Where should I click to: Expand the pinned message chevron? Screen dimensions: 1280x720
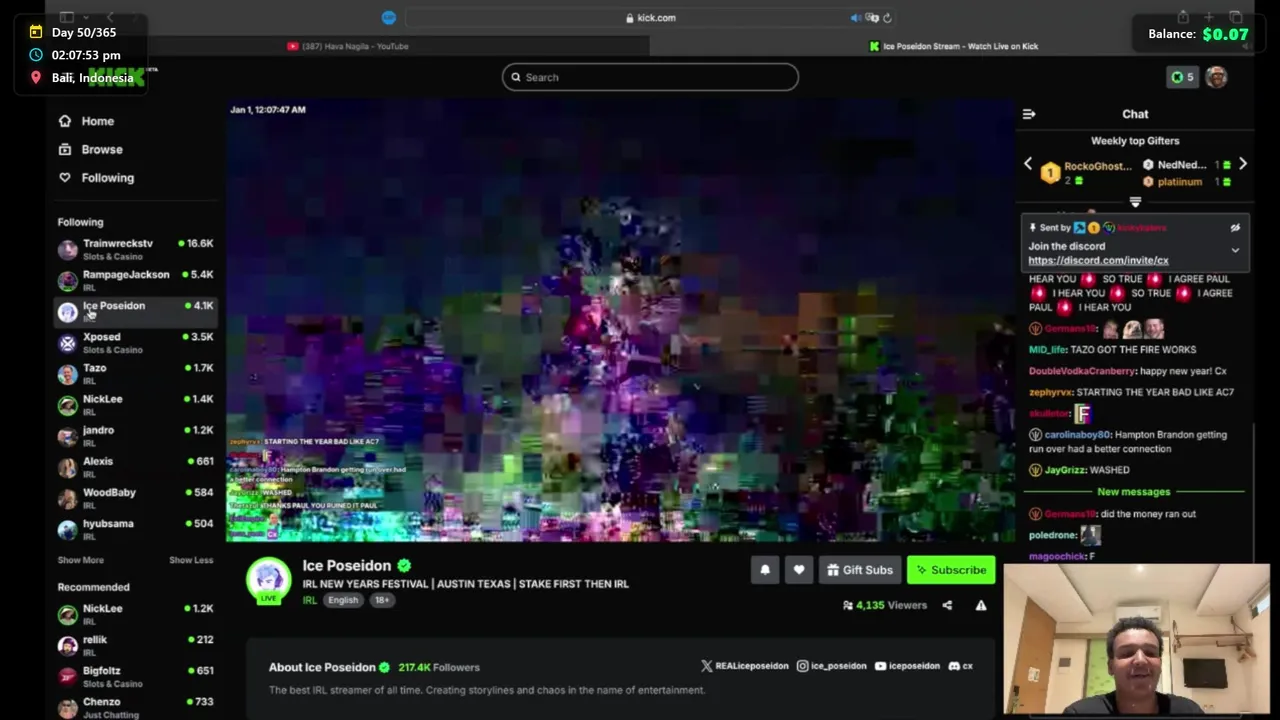click(1235, 250)
